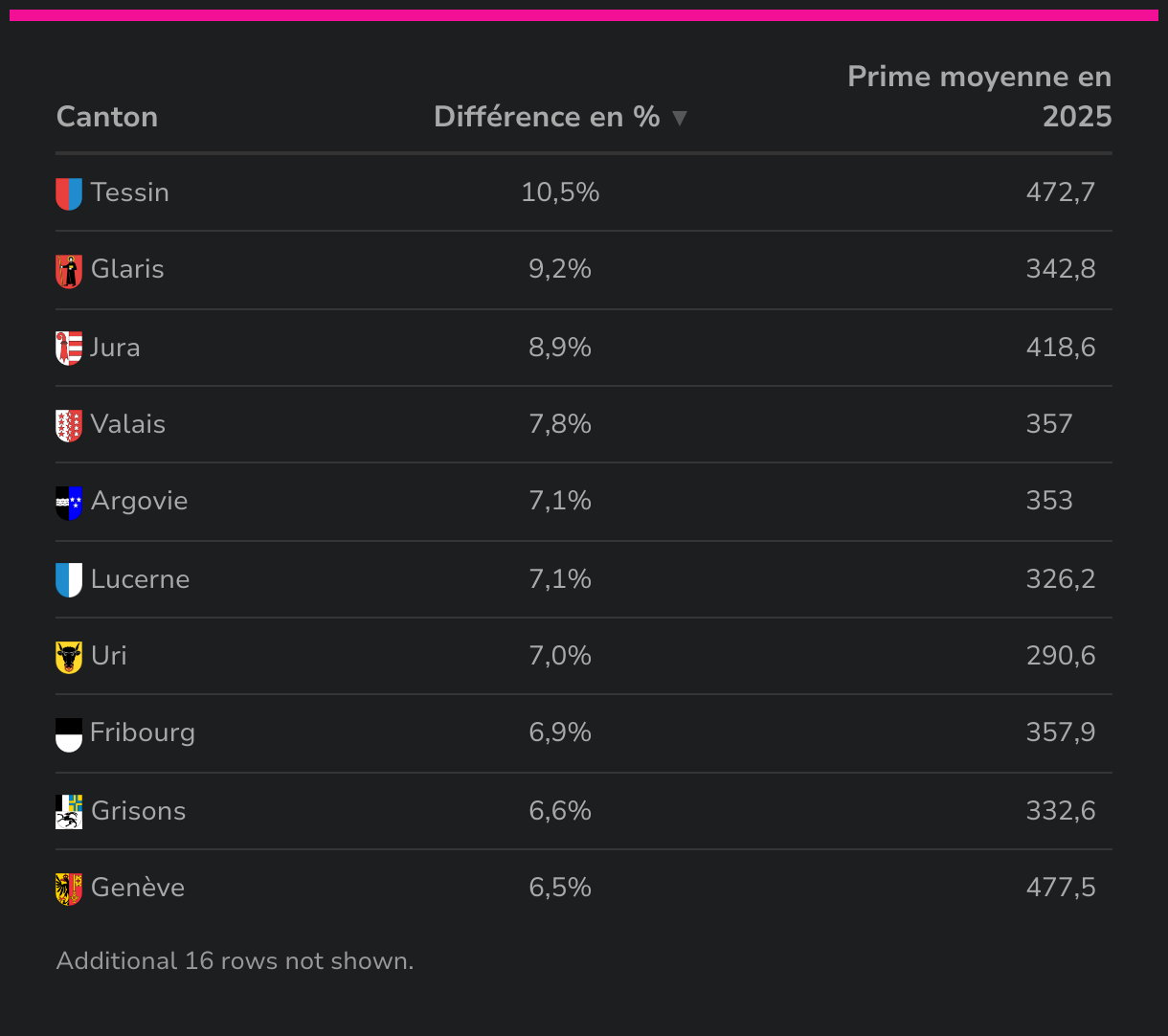Click the Uri bull head shield icon
This screenshot has width=1168, height=1036.
[69, 657]
